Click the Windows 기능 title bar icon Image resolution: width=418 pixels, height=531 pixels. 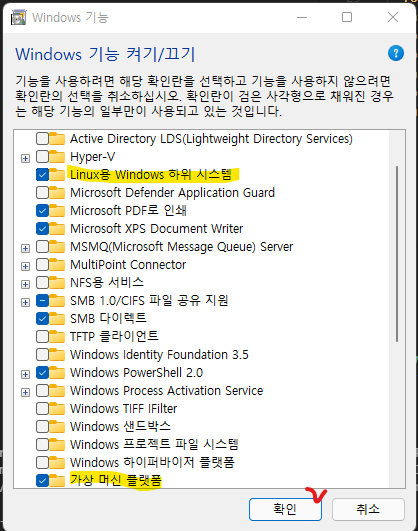[18, 17]
